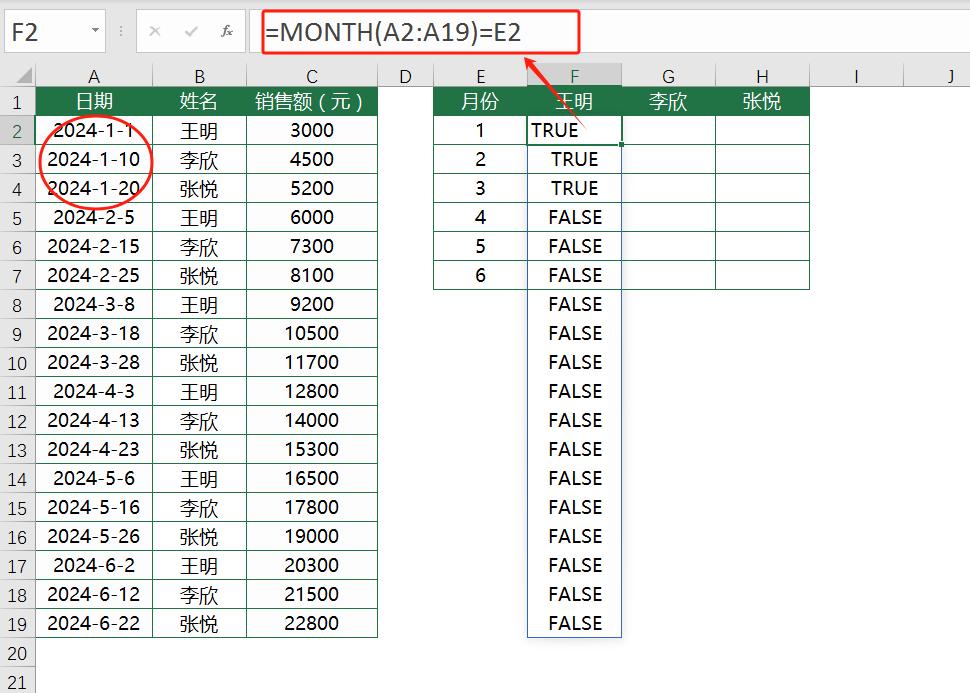Click the TRUE cell in row 3
Viewport: 970px width, 693px height.
tap(574, 160)
